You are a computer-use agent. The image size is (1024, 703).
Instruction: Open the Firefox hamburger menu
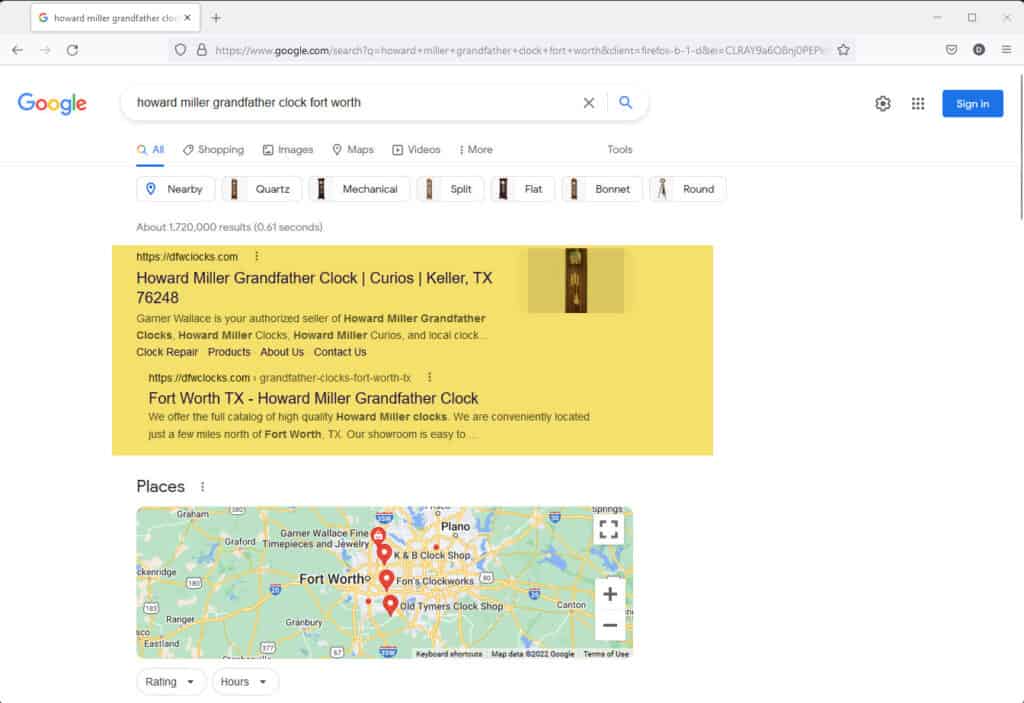click(x=1006, y=50)
